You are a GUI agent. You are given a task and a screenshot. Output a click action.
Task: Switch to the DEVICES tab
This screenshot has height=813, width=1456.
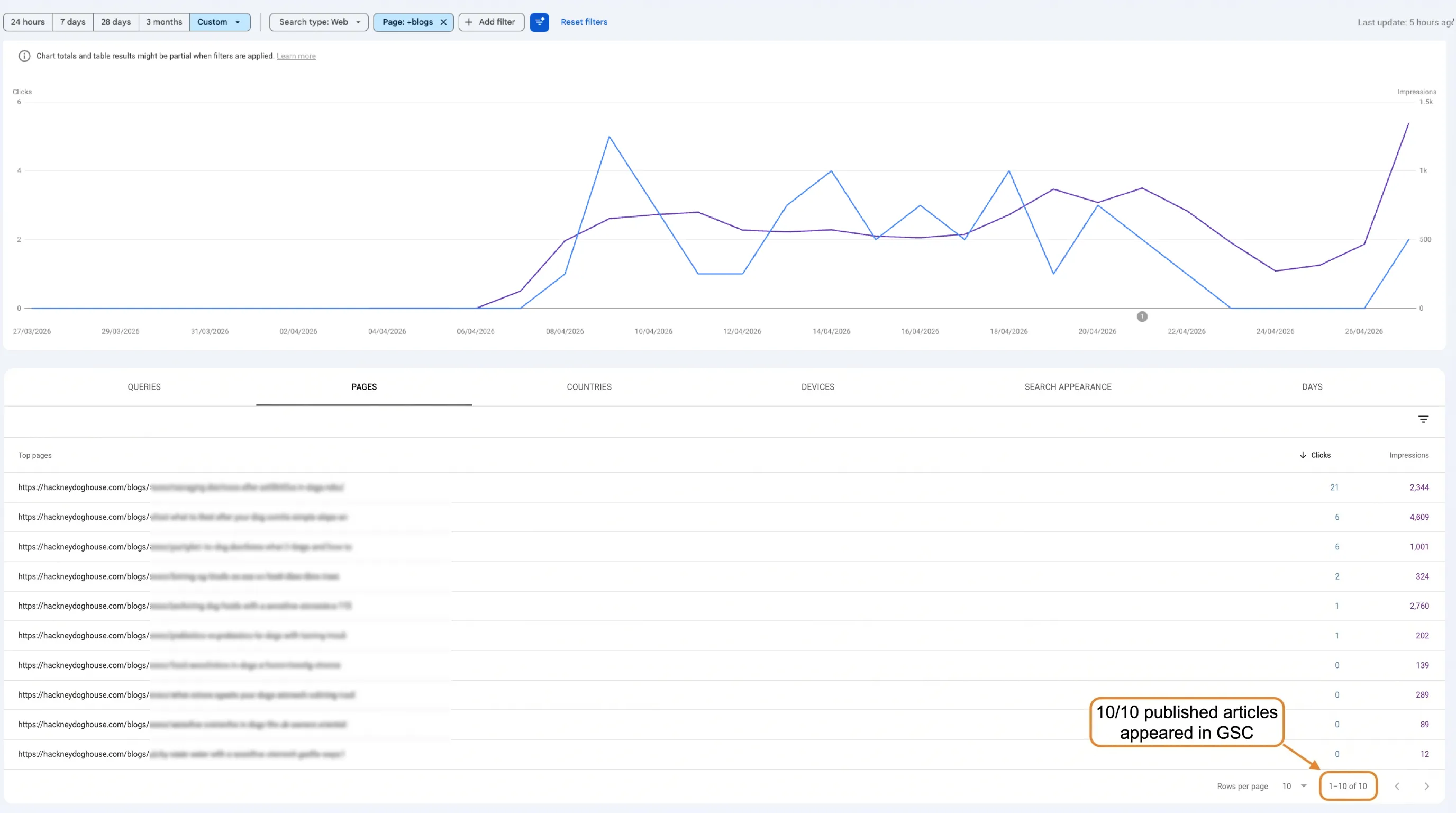pos(817,387)
